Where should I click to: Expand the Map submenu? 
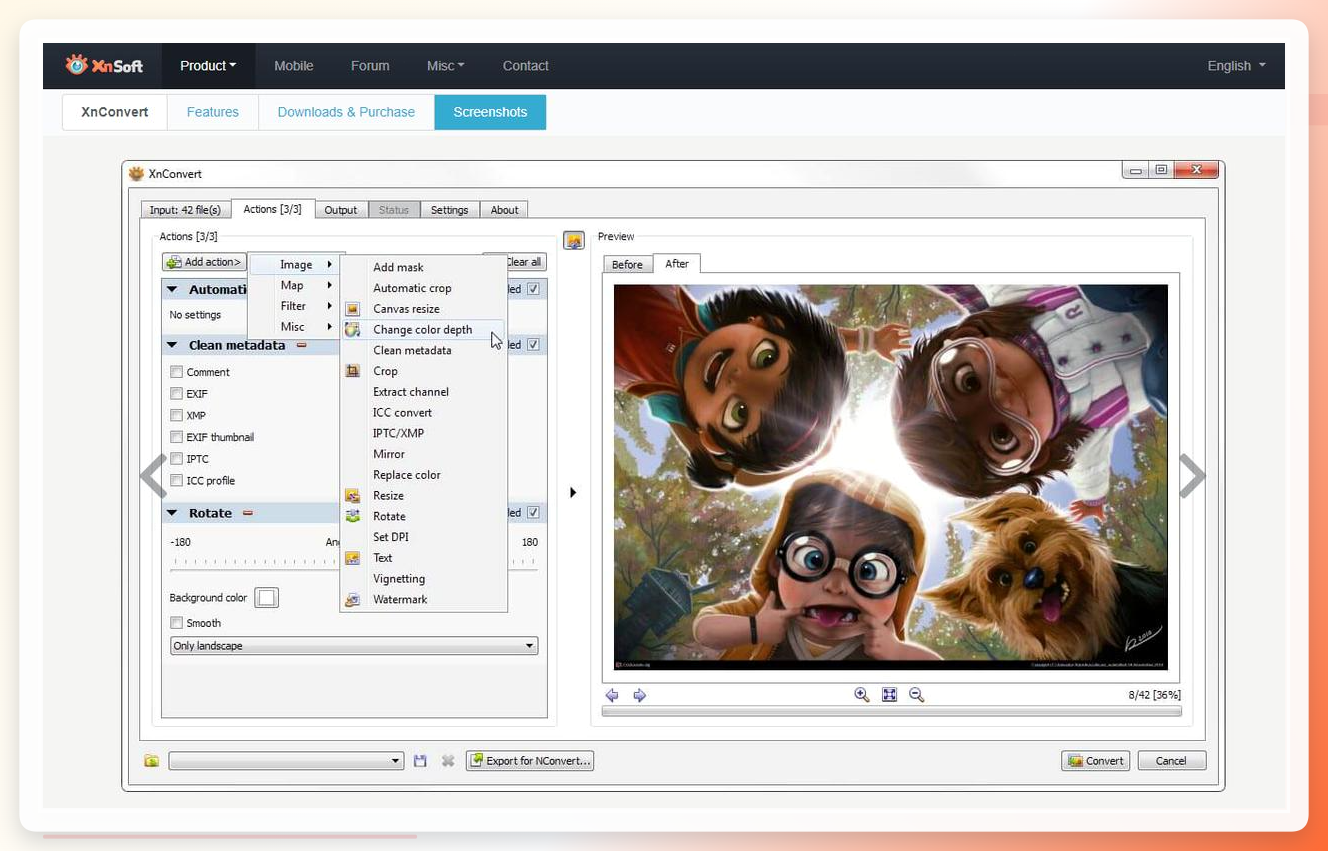click(x=293, y=286)
